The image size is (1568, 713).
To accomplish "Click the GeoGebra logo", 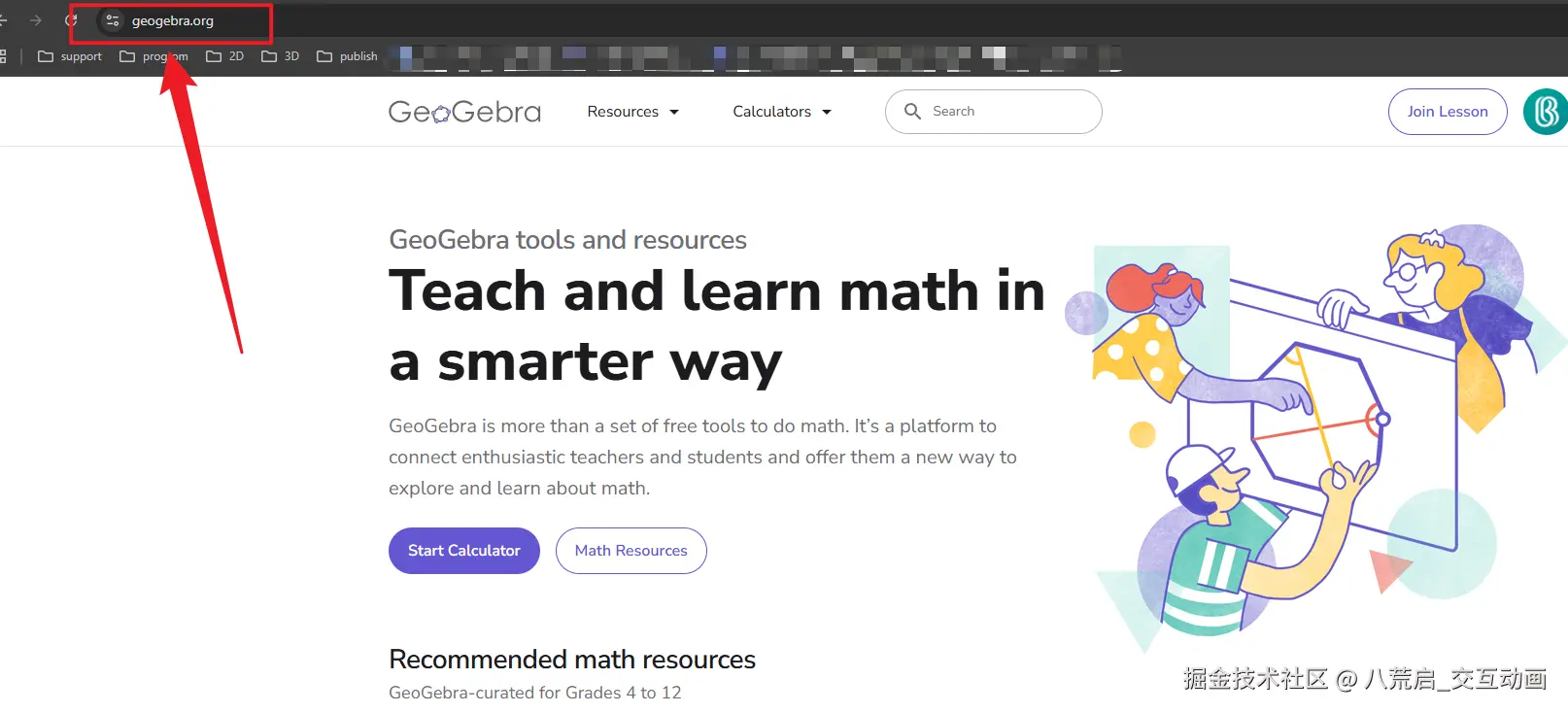I will click(x=464, y=112).
